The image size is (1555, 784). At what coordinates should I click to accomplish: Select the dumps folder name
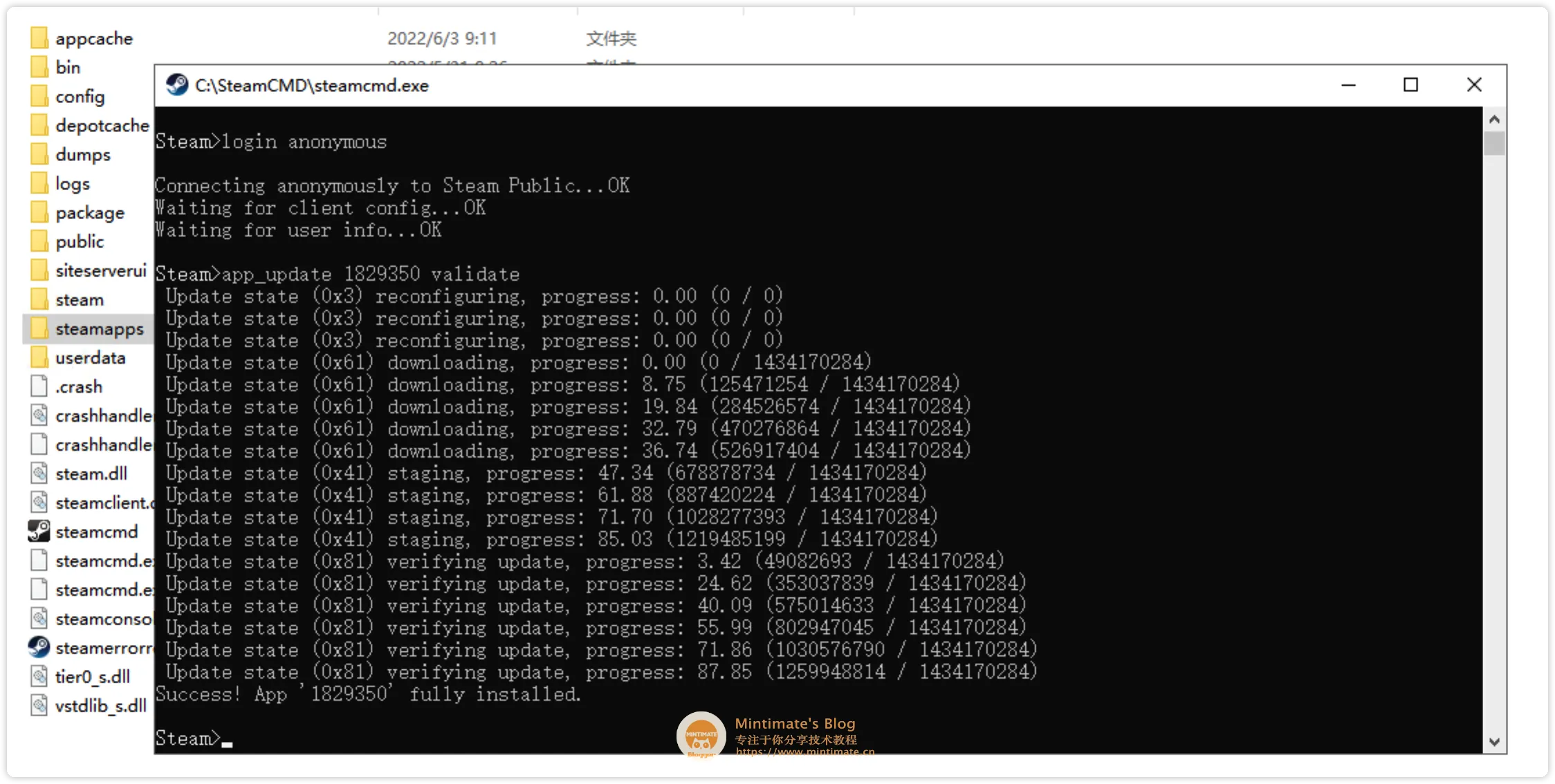(x=83, y=155)
